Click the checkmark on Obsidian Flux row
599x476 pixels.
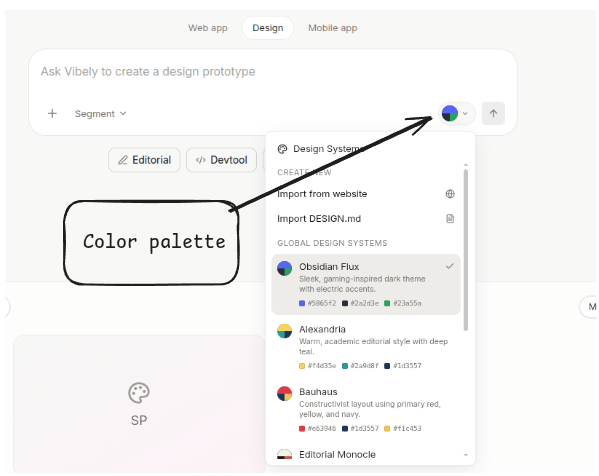click(x=450, y=266)
